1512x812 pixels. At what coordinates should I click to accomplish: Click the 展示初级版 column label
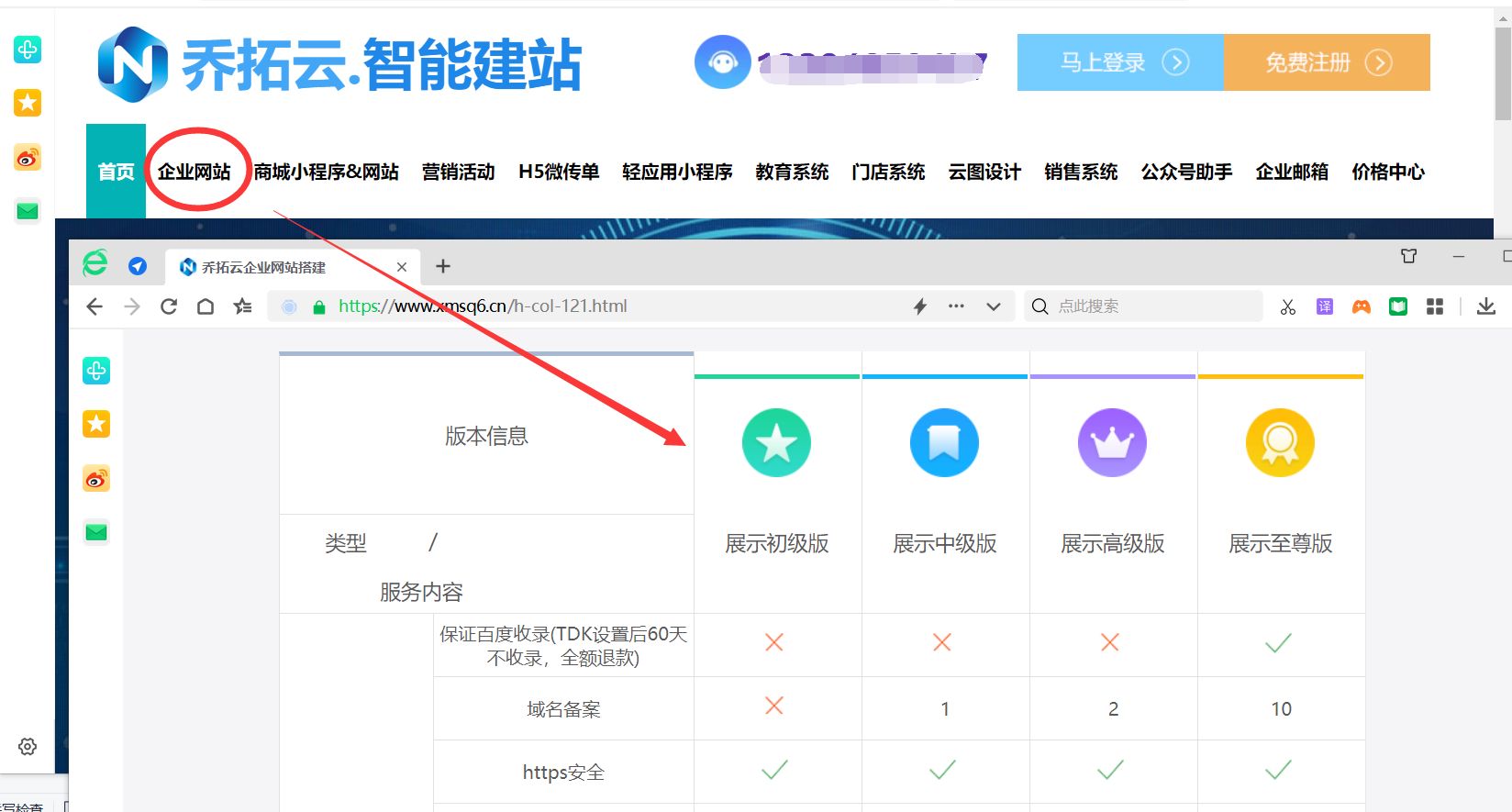click(777, 544)
